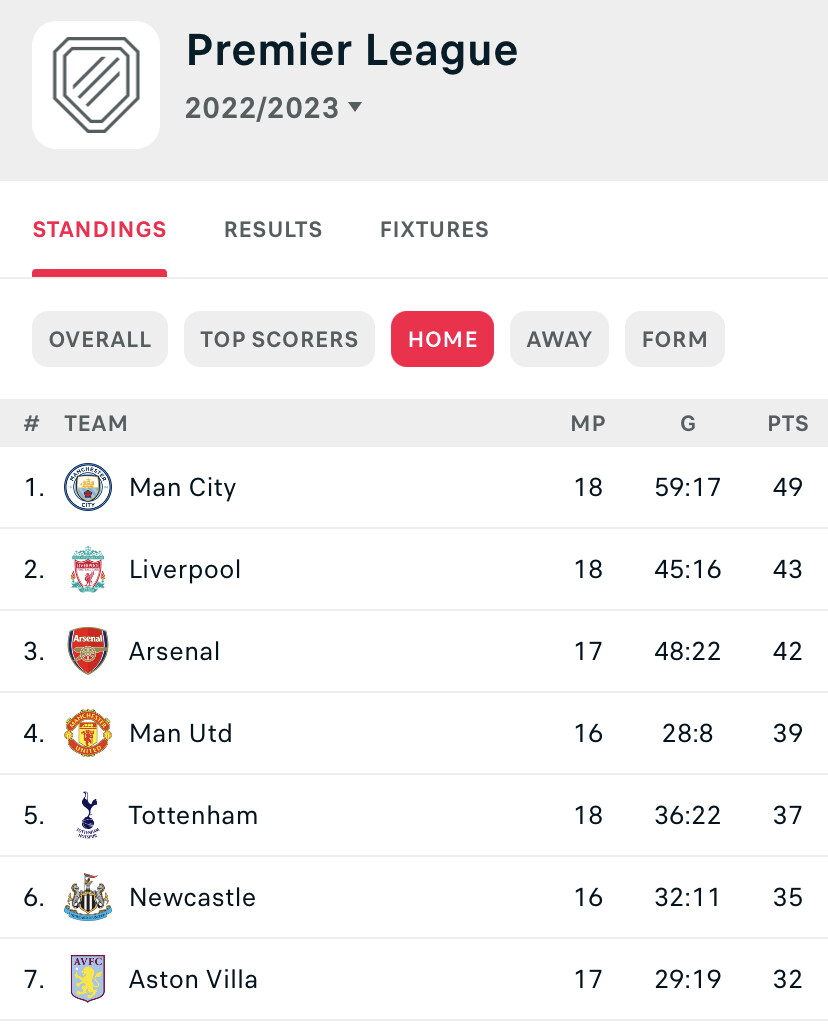828x1028 pixels.
Task: Show the Top Scorers list
Action: [x=279, y=339]
